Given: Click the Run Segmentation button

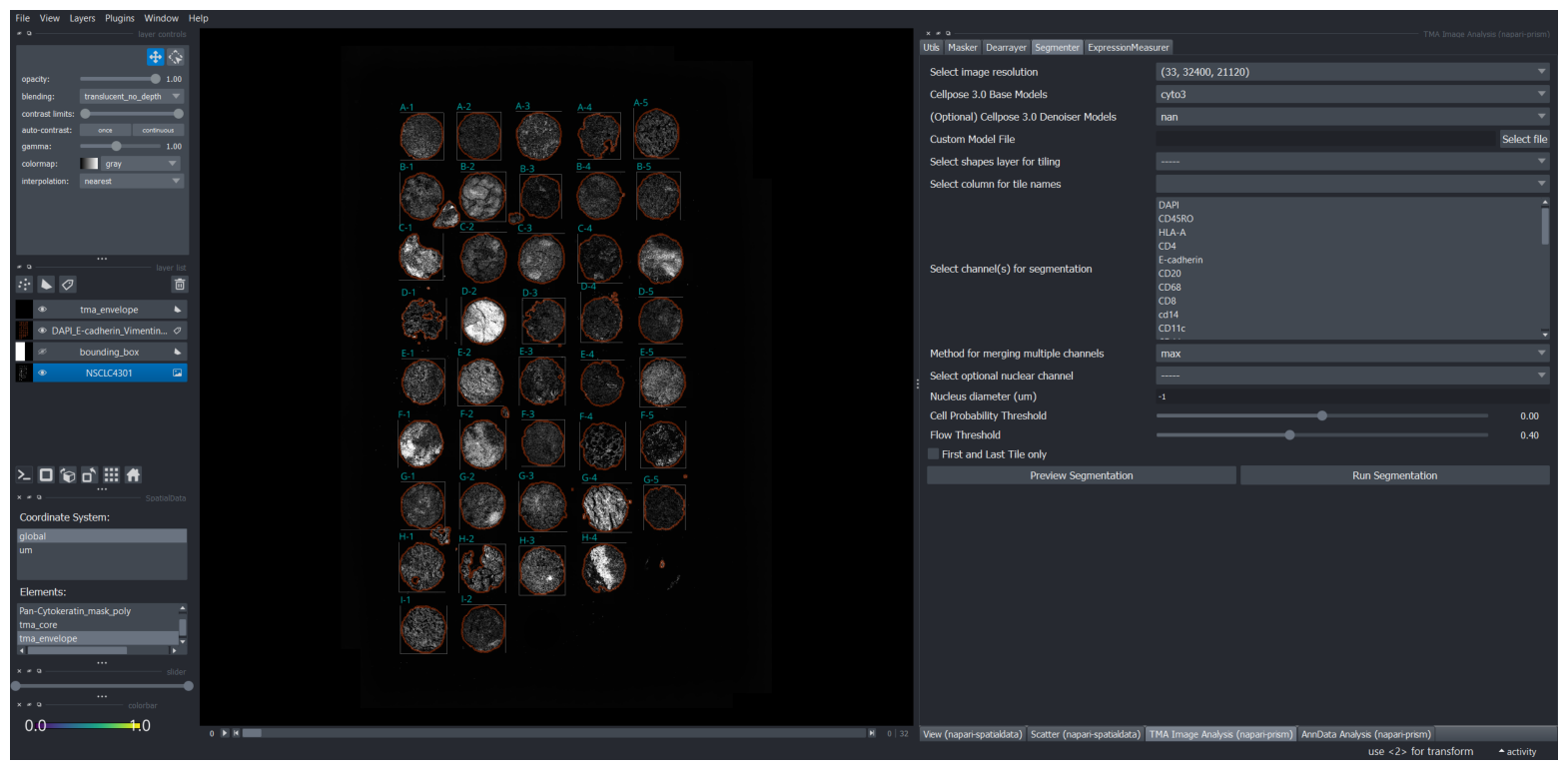Looking at the screenshot, I should pos(1394,475).
